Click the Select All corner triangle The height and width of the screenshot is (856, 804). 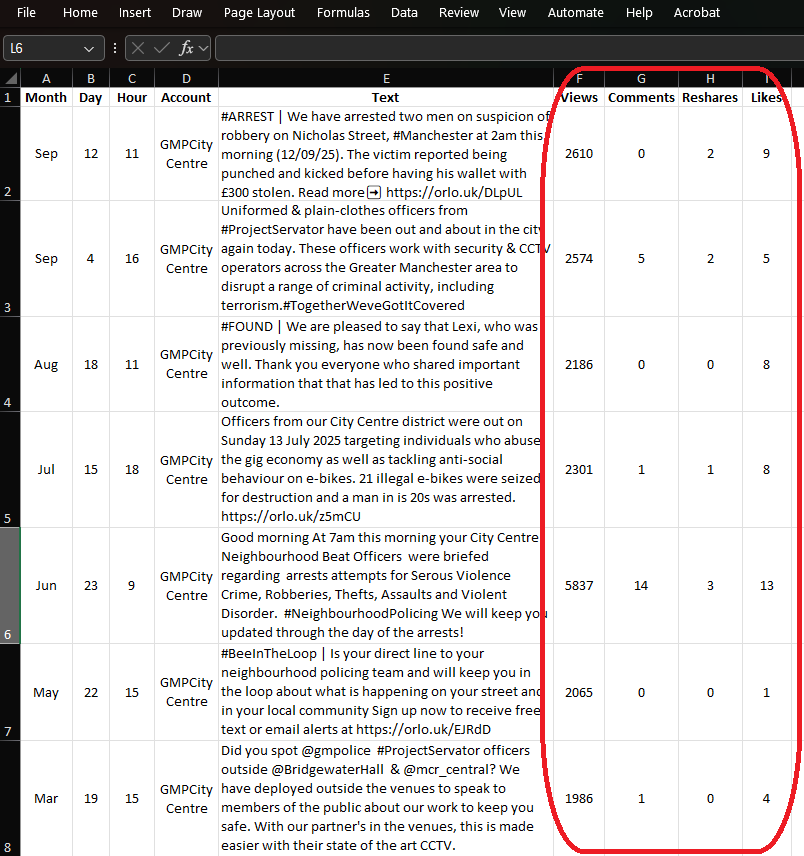[11, 79]
